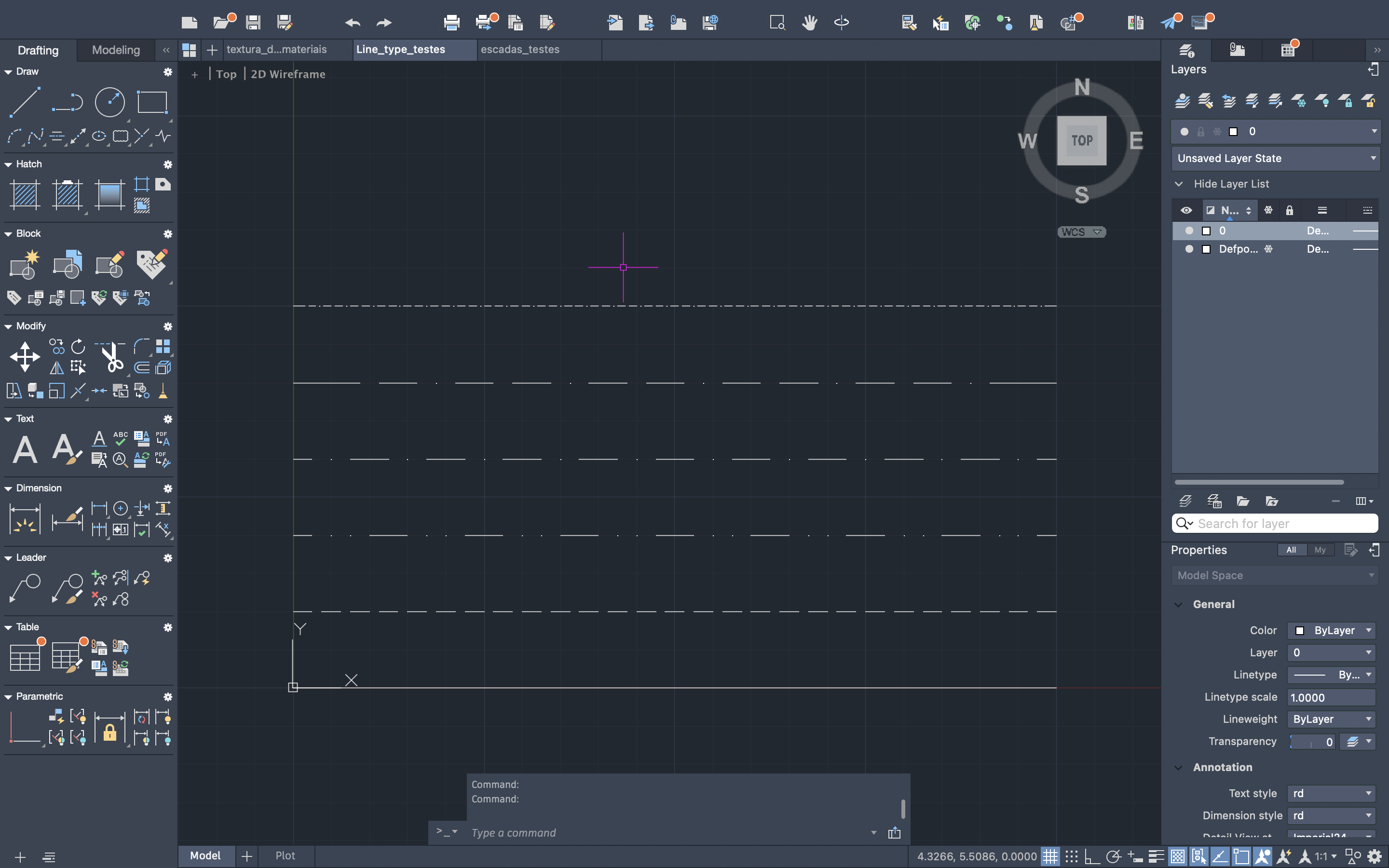Open the Unsaved Layer State dropdown
Viewport: 1389px width, 868px height.
[1275, 159]
